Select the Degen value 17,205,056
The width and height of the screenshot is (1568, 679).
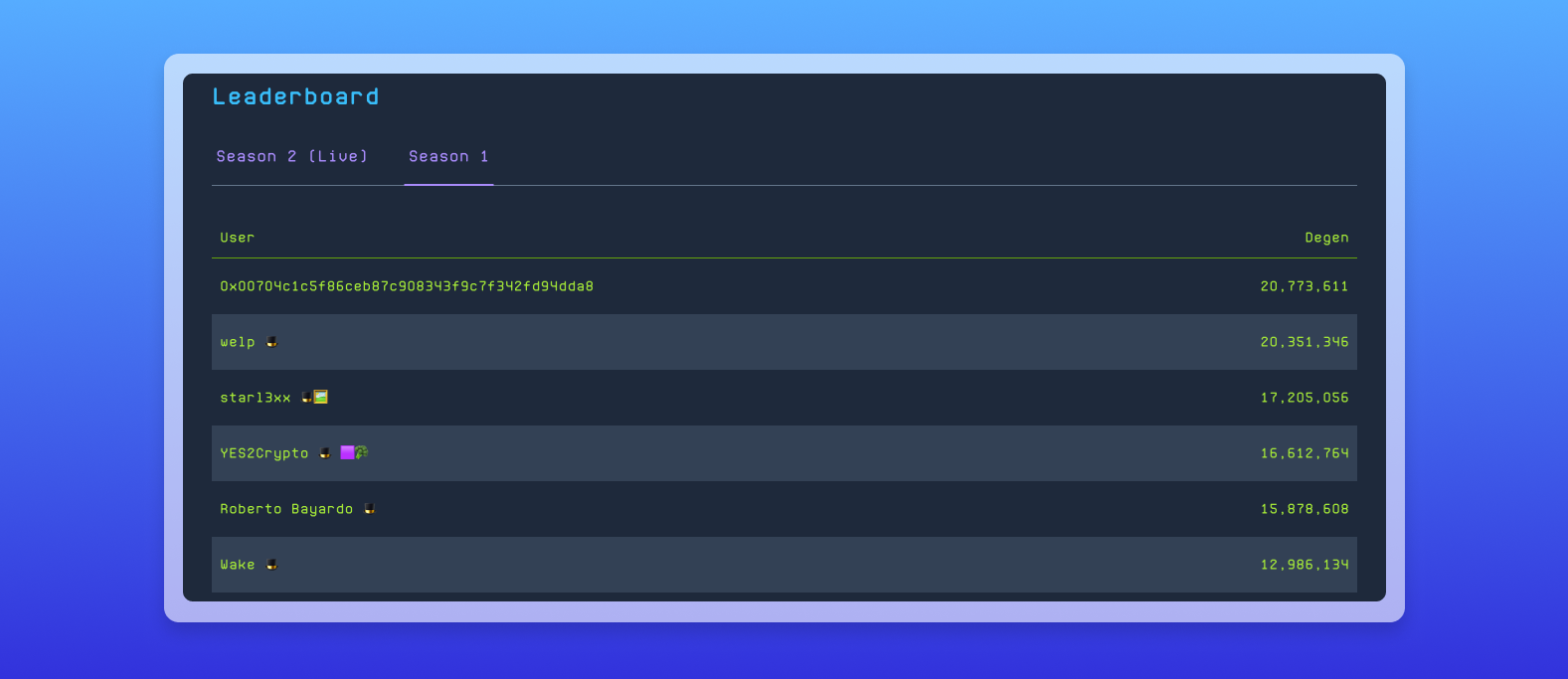(x=1305, y=398)
